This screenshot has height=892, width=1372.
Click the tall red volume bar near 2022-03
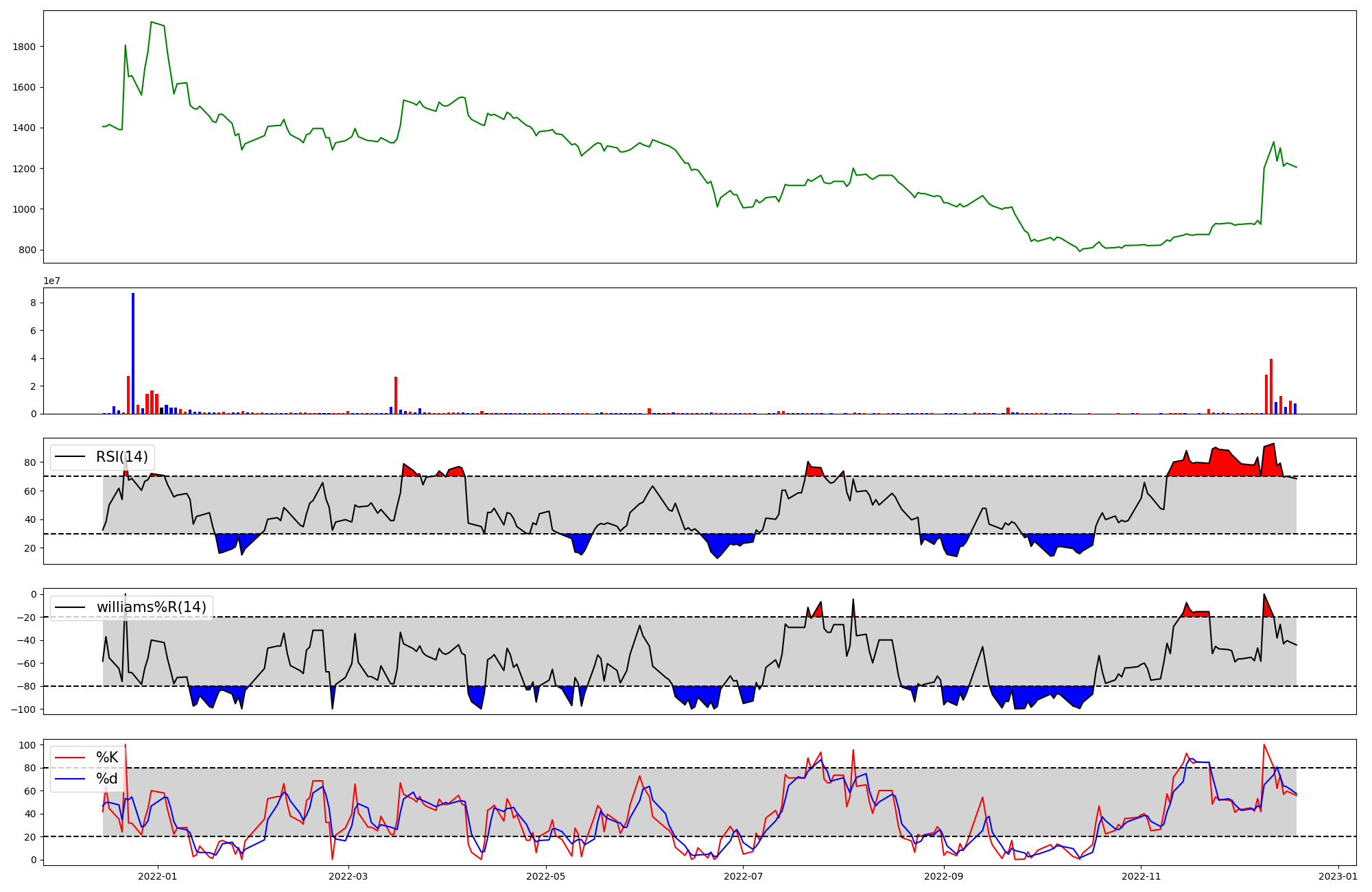(396, 395)
